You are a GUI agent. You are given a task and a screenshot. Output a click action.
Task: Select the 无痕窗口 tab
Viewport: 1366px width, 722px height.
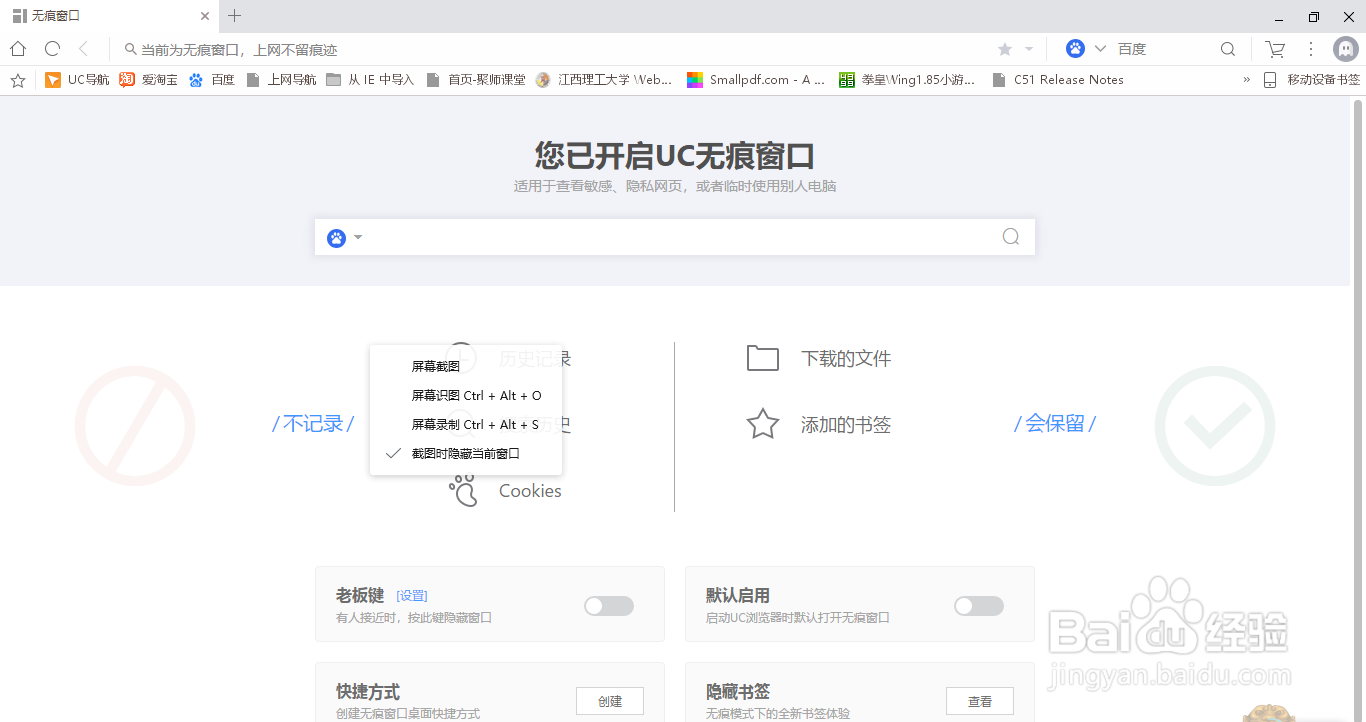tap(110, 16)
